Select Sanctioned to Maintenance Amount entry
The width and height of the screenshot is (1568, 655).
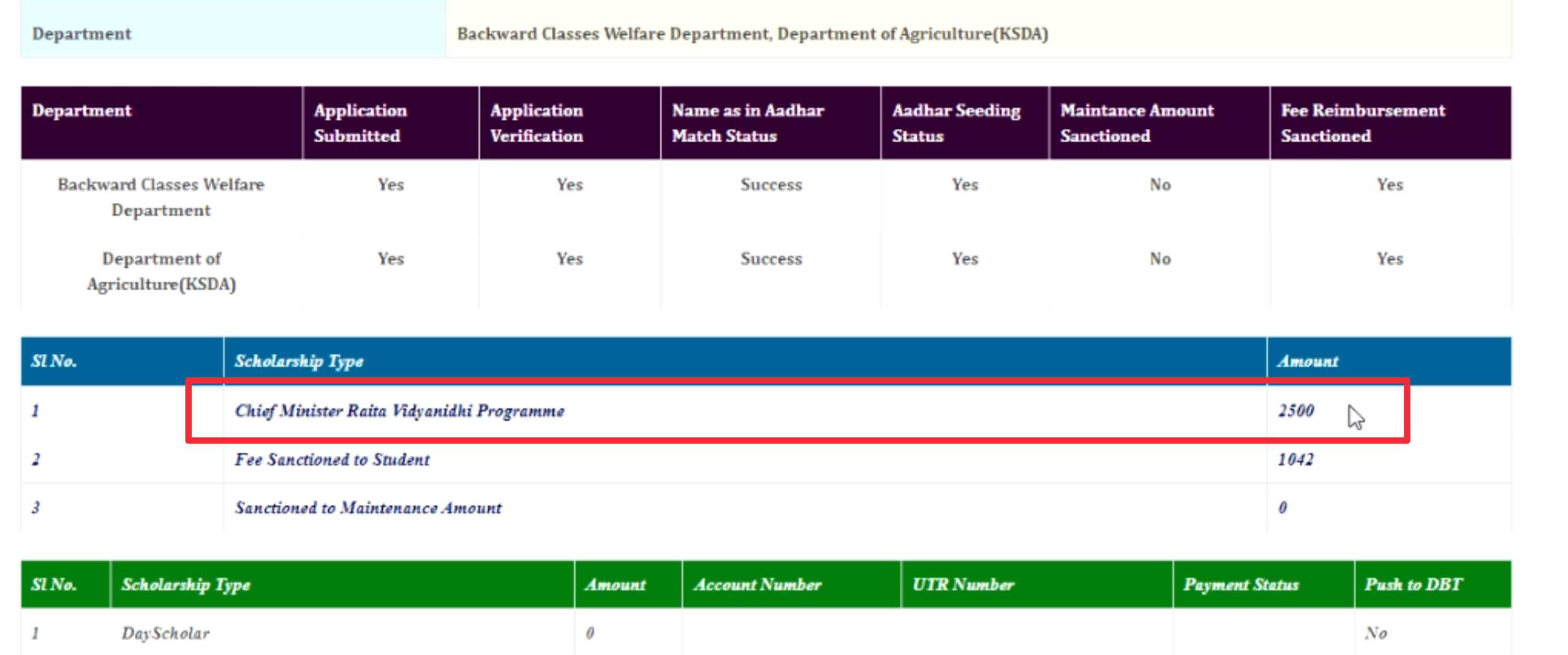click(x=368, y=508)
